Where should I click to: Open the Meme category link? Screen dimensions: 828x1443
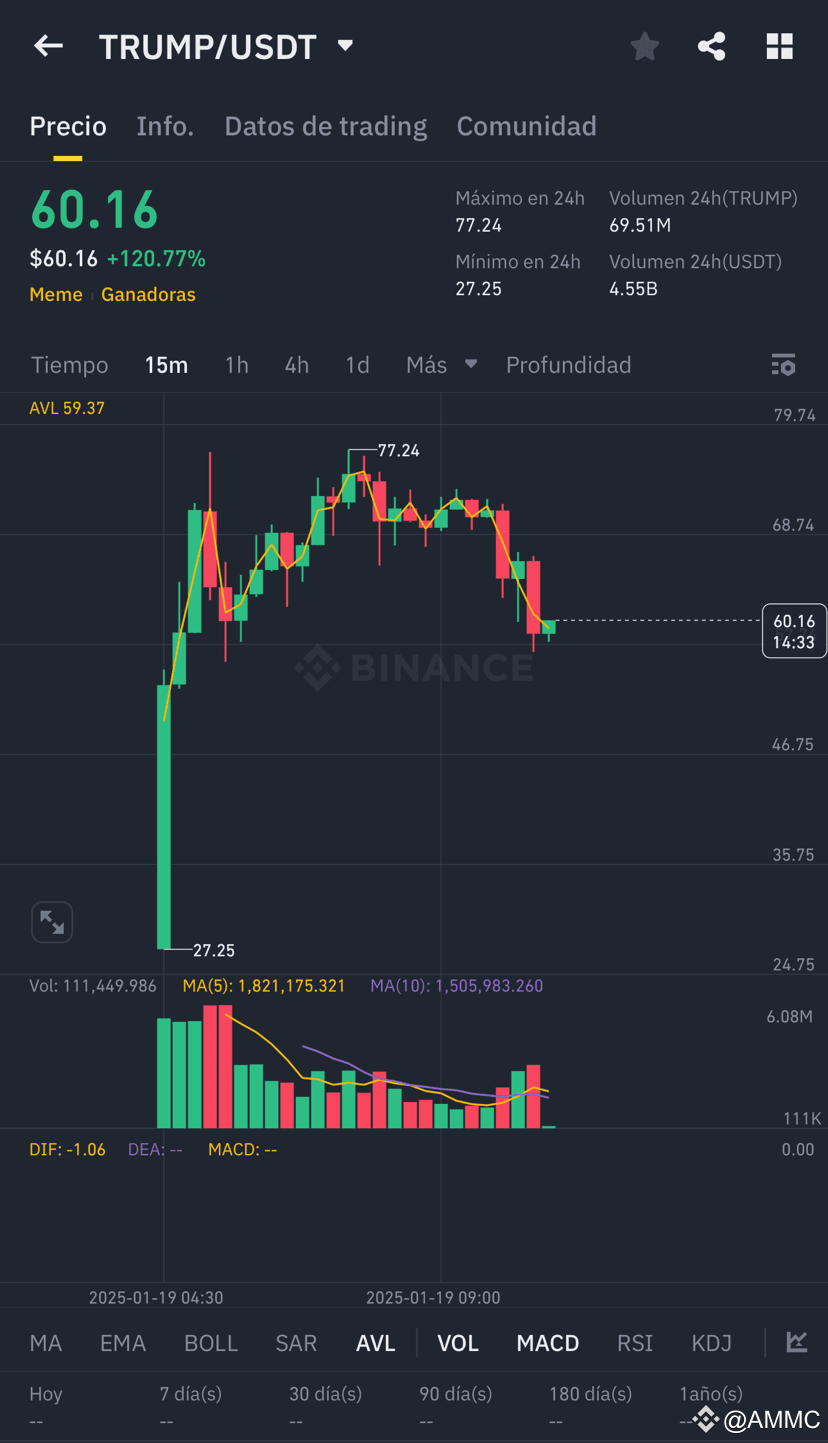(56, 294)
